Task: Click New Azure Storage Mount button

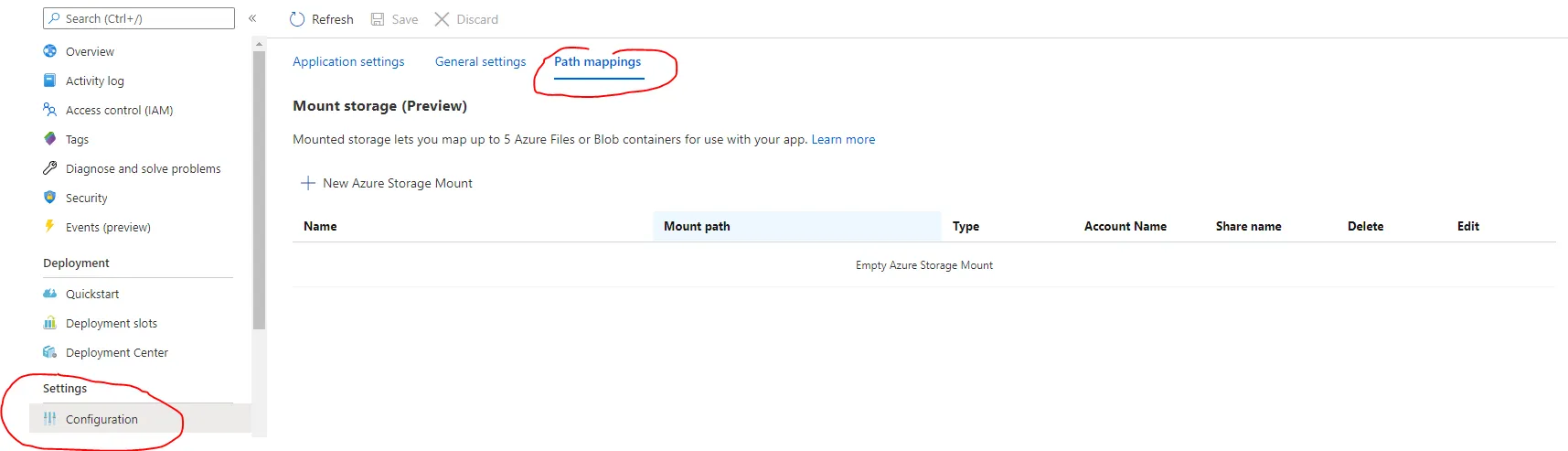Action: tap(387, 183)
